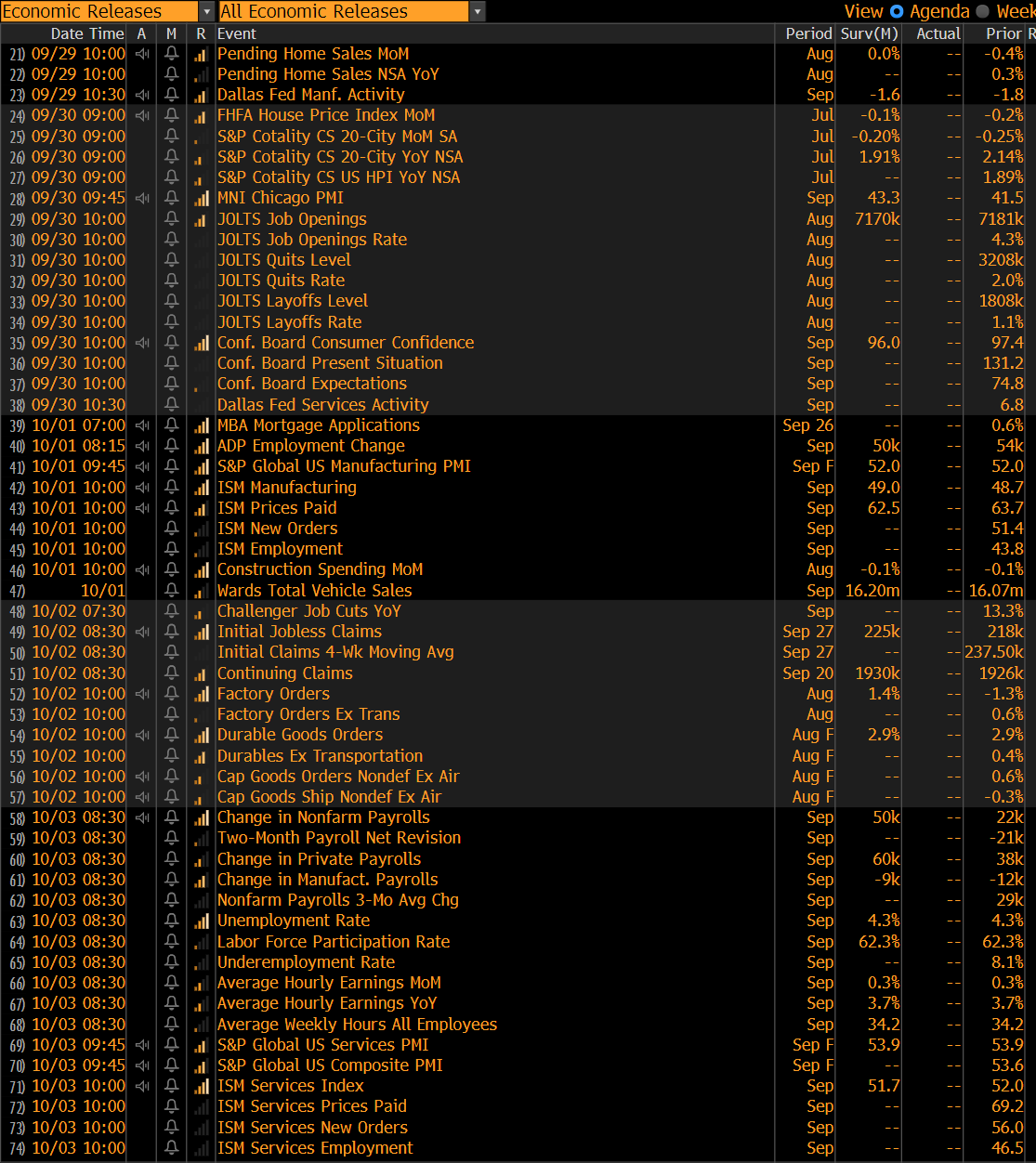The image size is (1036, 1163).
Task: Click the Prior column header
Action: 1003,33
